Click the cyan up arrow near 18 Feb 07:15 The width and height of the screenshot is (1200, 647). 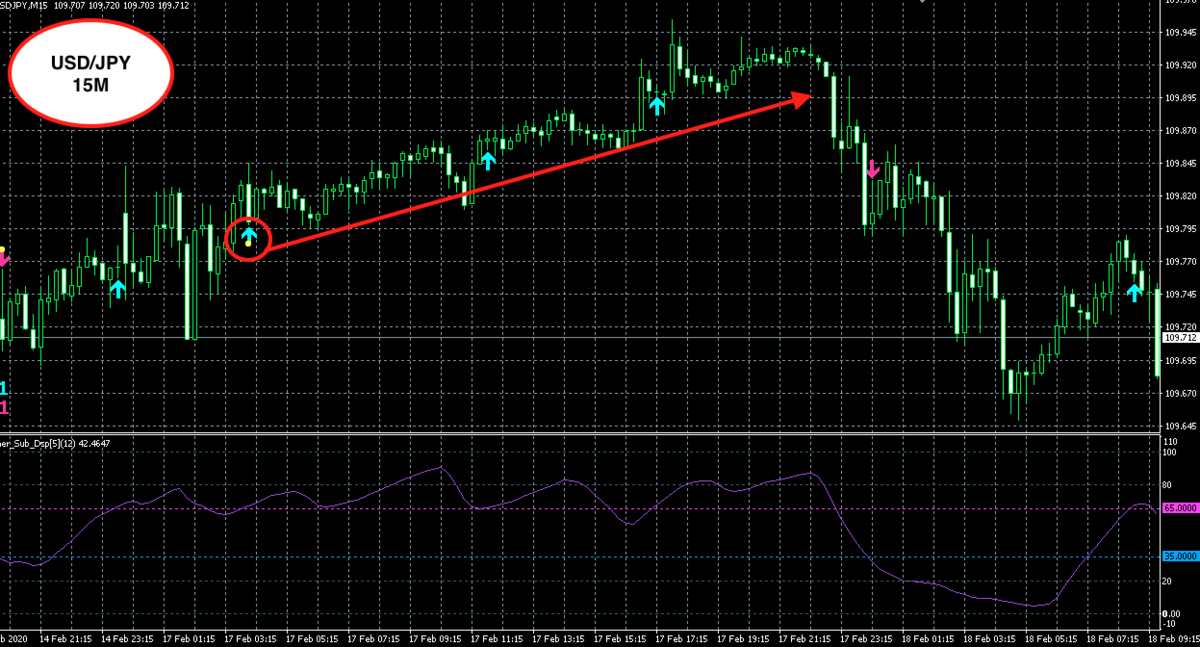tap(1134, 292)
